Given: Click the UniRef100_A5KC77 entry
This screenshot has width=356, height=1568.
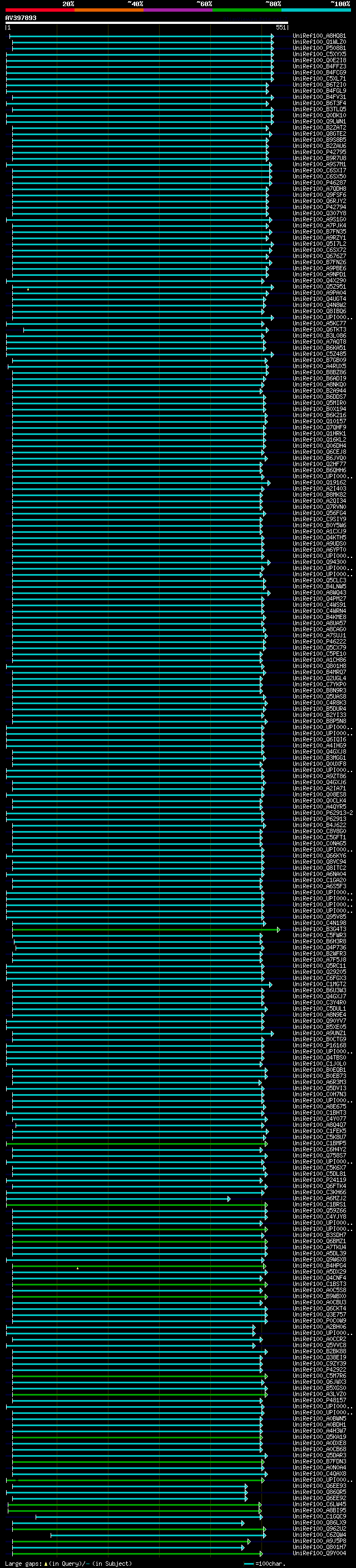Looking at the screenshot, I should coord(319,323).
